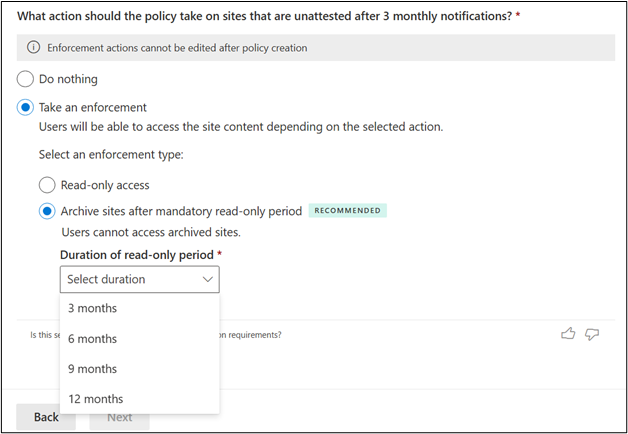Click the info icon in enforcement notice
Screen dimensions: 628x434
[31, 48]
